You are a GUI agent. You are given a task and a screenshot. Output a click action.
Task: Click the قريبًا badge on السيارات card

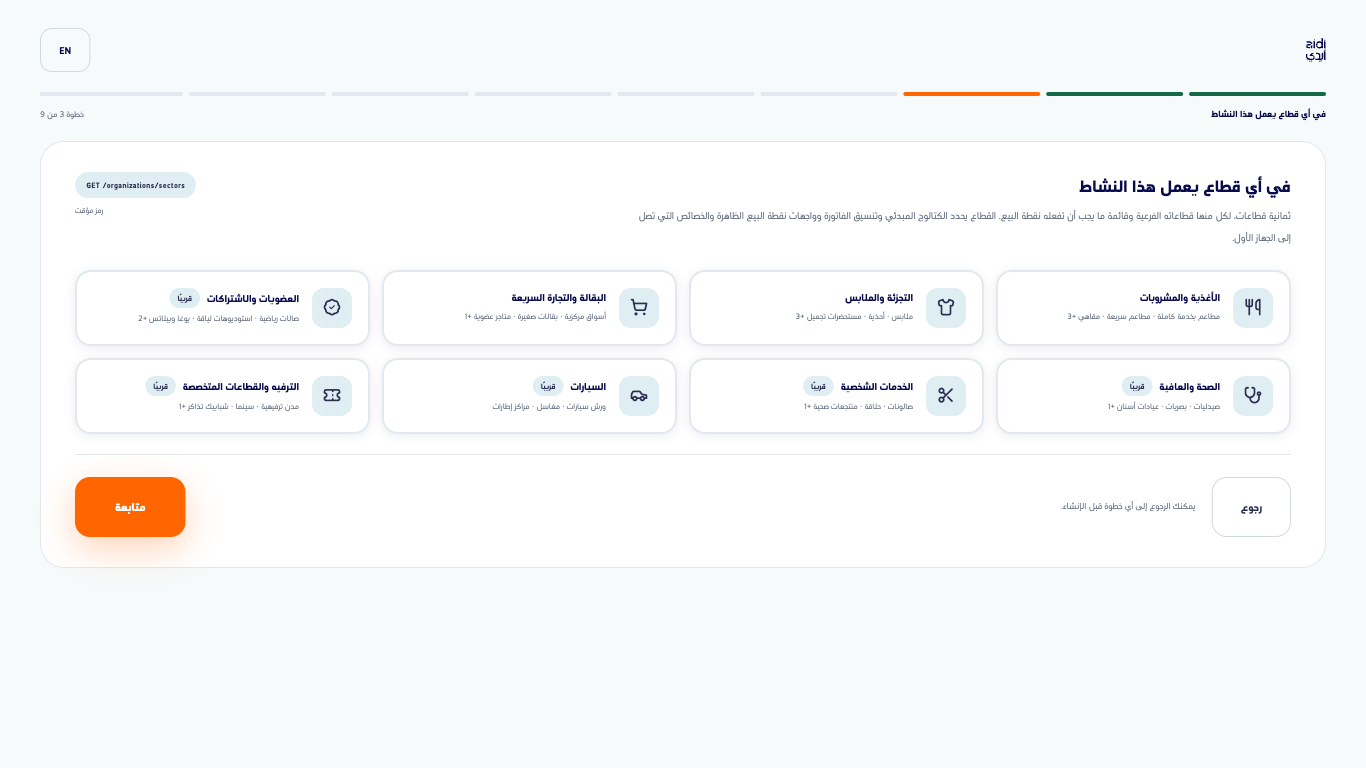[548, 386]
